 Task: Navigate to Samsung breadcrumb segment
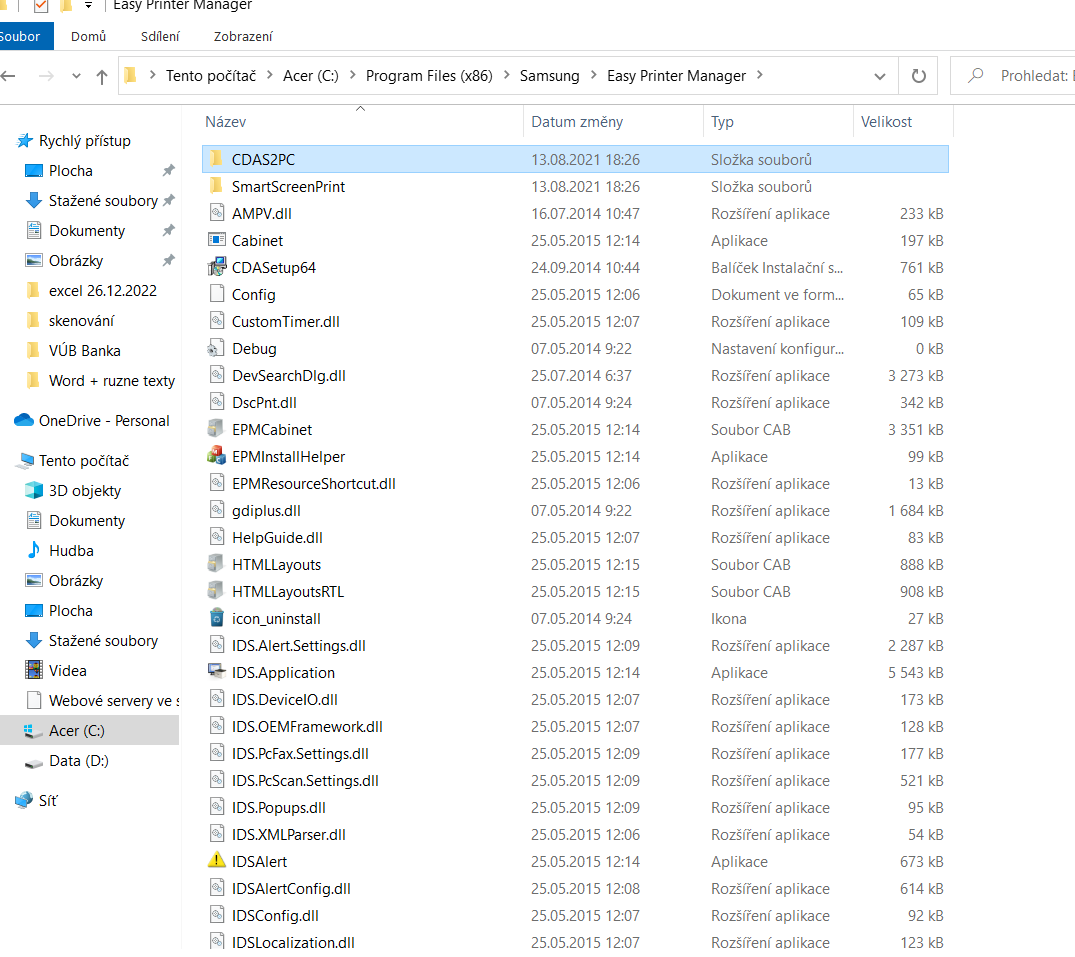pyautogui.click(x=549, y=75)
